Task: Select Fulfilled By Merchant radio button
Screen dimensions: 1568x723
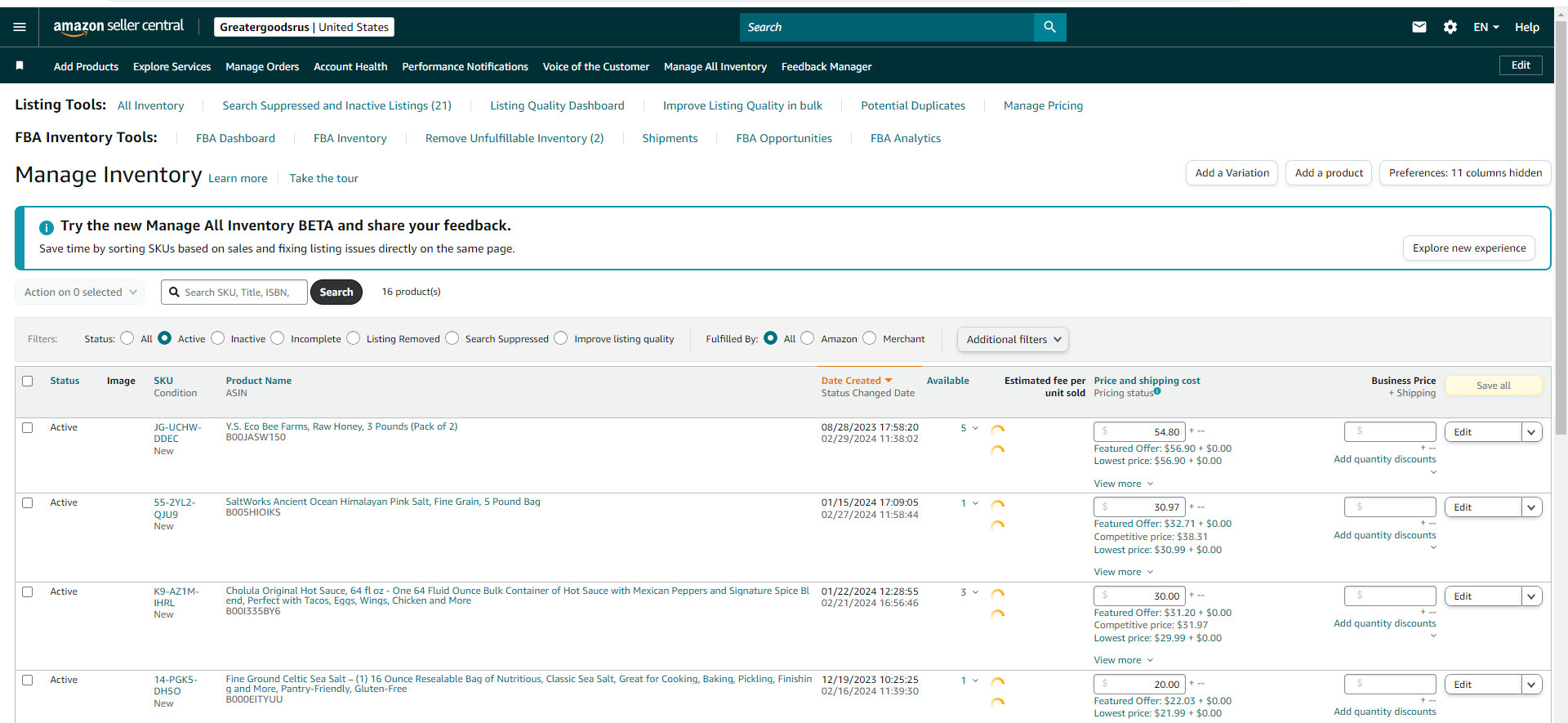Action: (x=870, y=338)
